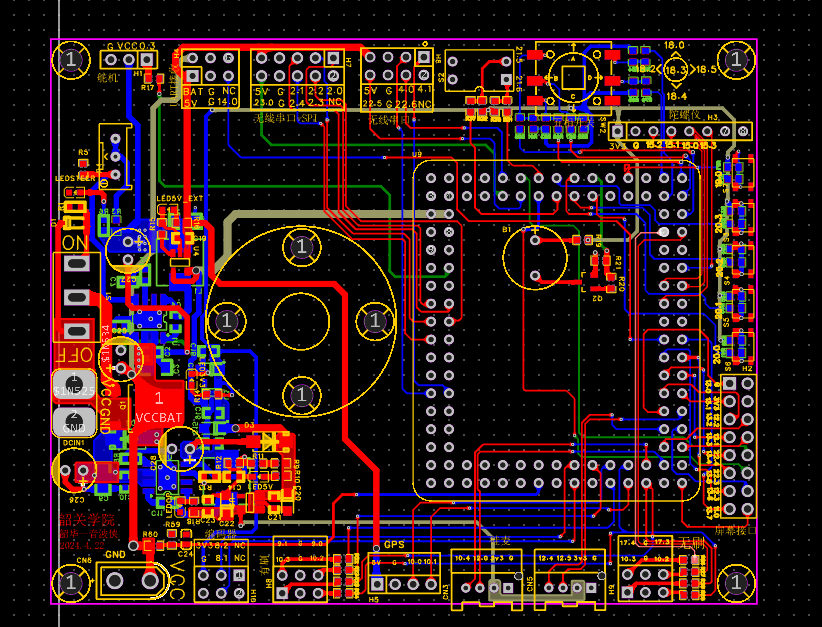Select the bottom-left corner mounting hole
This screenshot has width=822, height=627.
pyautogui.click(x=71, y=582)
